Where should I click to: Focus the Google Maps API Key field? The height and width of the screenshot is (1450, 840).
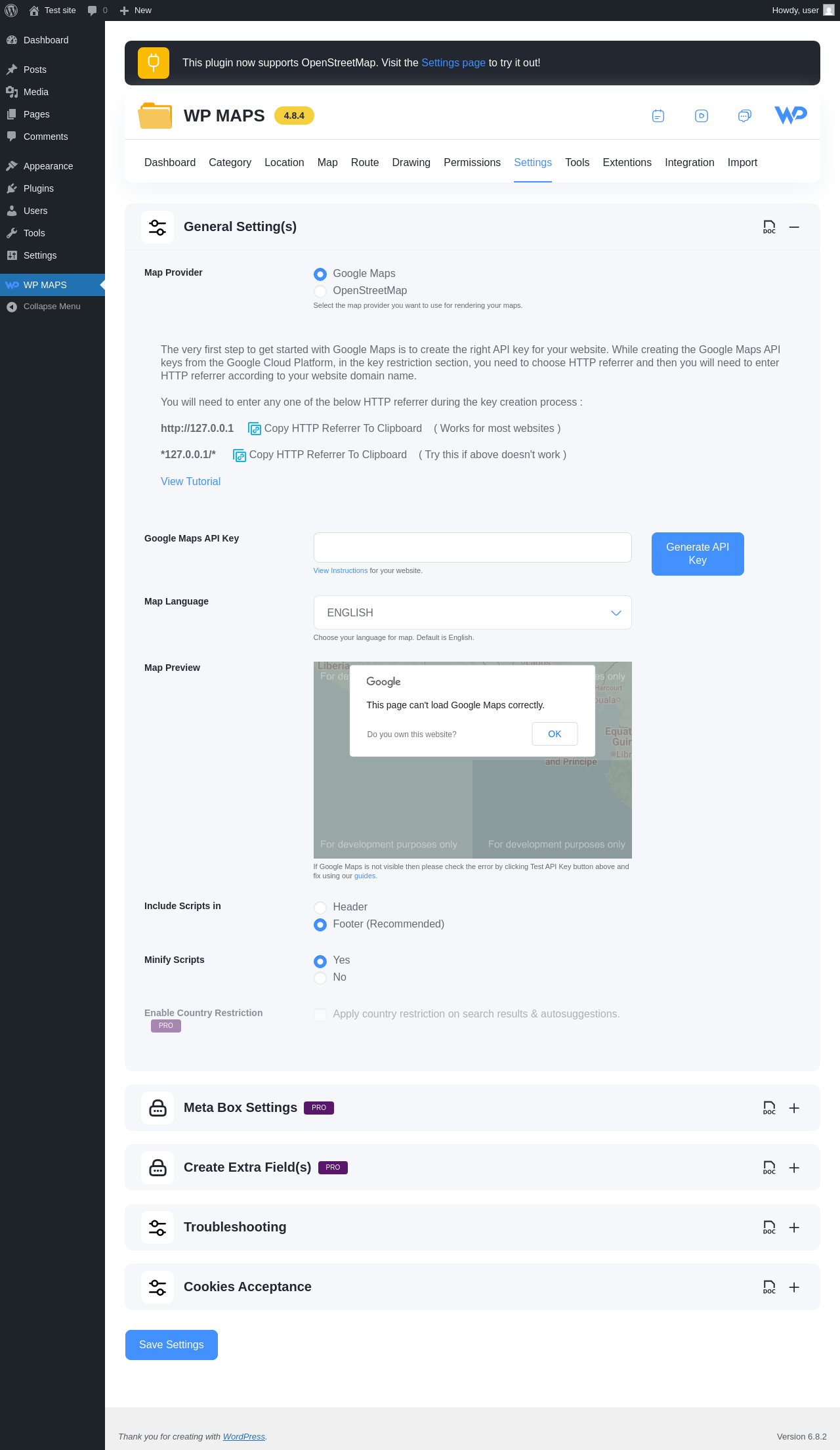point(472,547)
